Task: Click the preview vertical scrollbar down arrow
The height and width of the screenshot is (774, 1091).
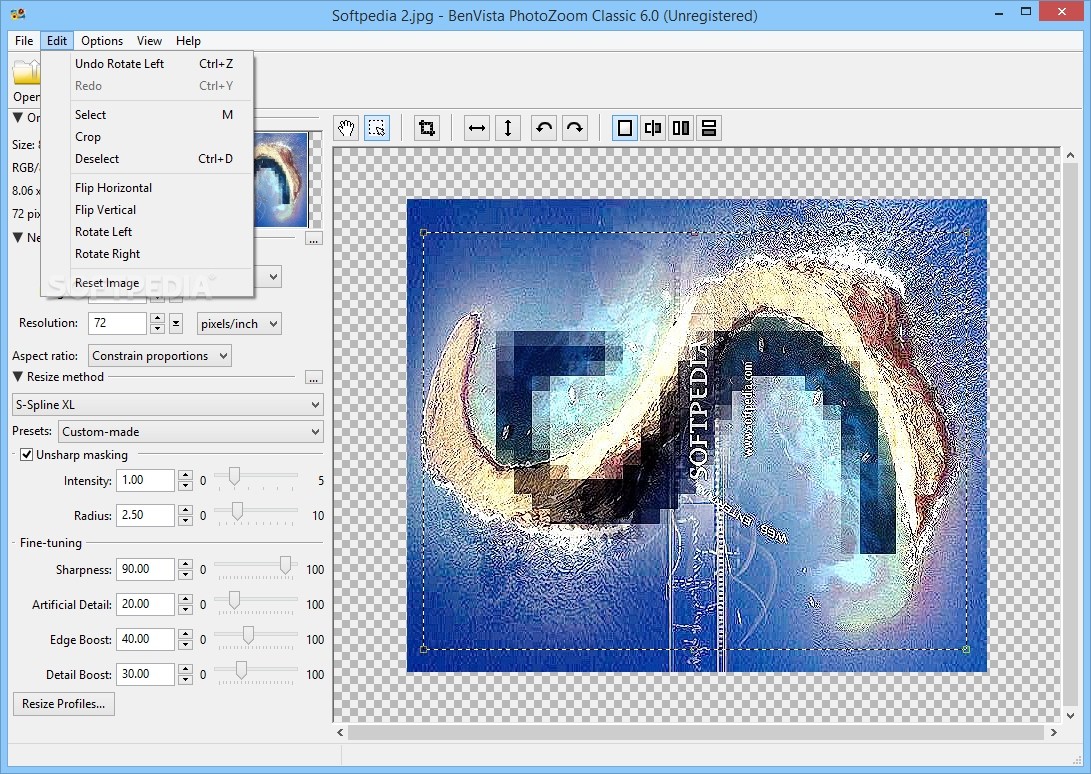Action: pos(1070,715)
